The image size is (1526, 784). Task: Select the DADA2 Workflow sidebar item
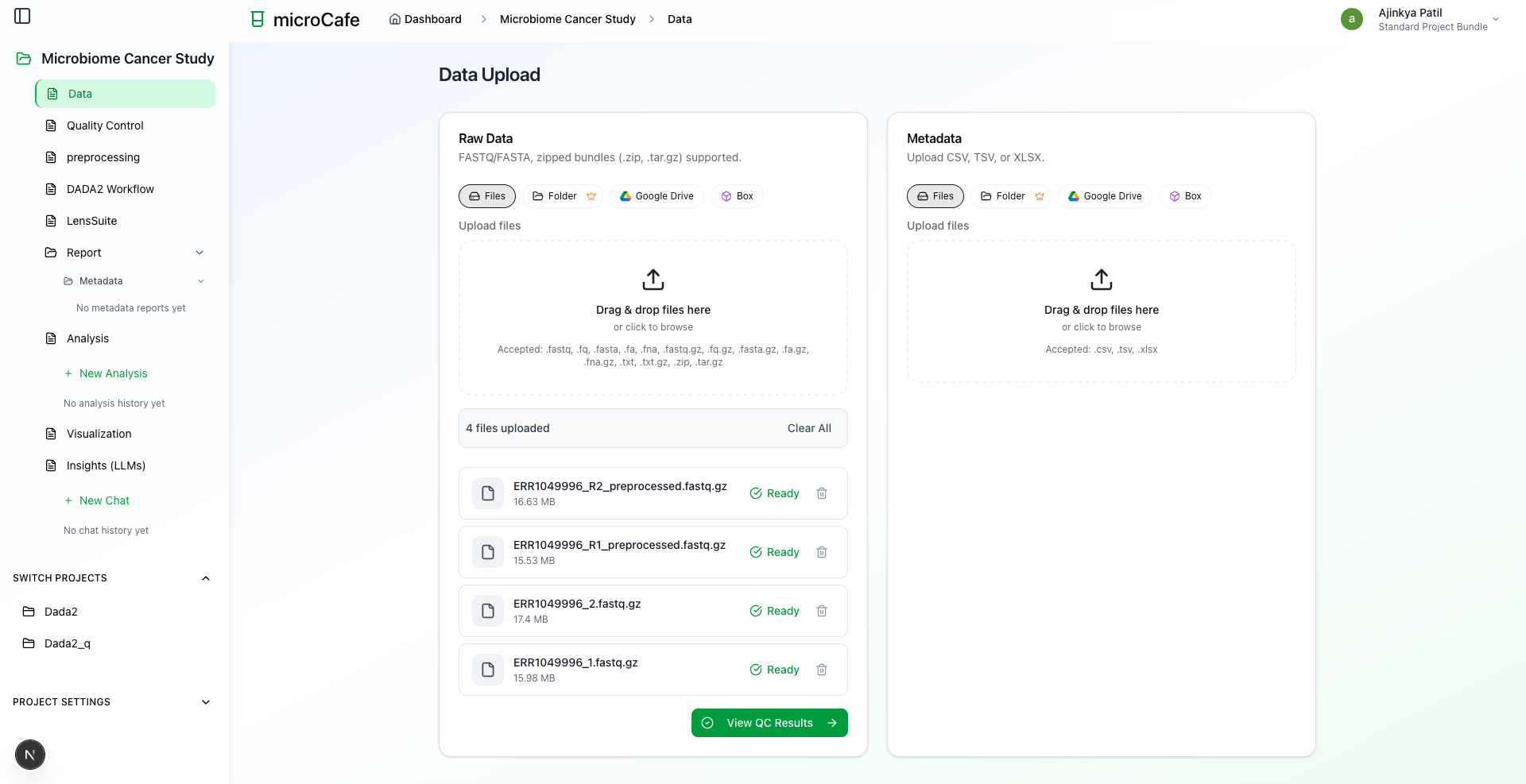[110, 189]
